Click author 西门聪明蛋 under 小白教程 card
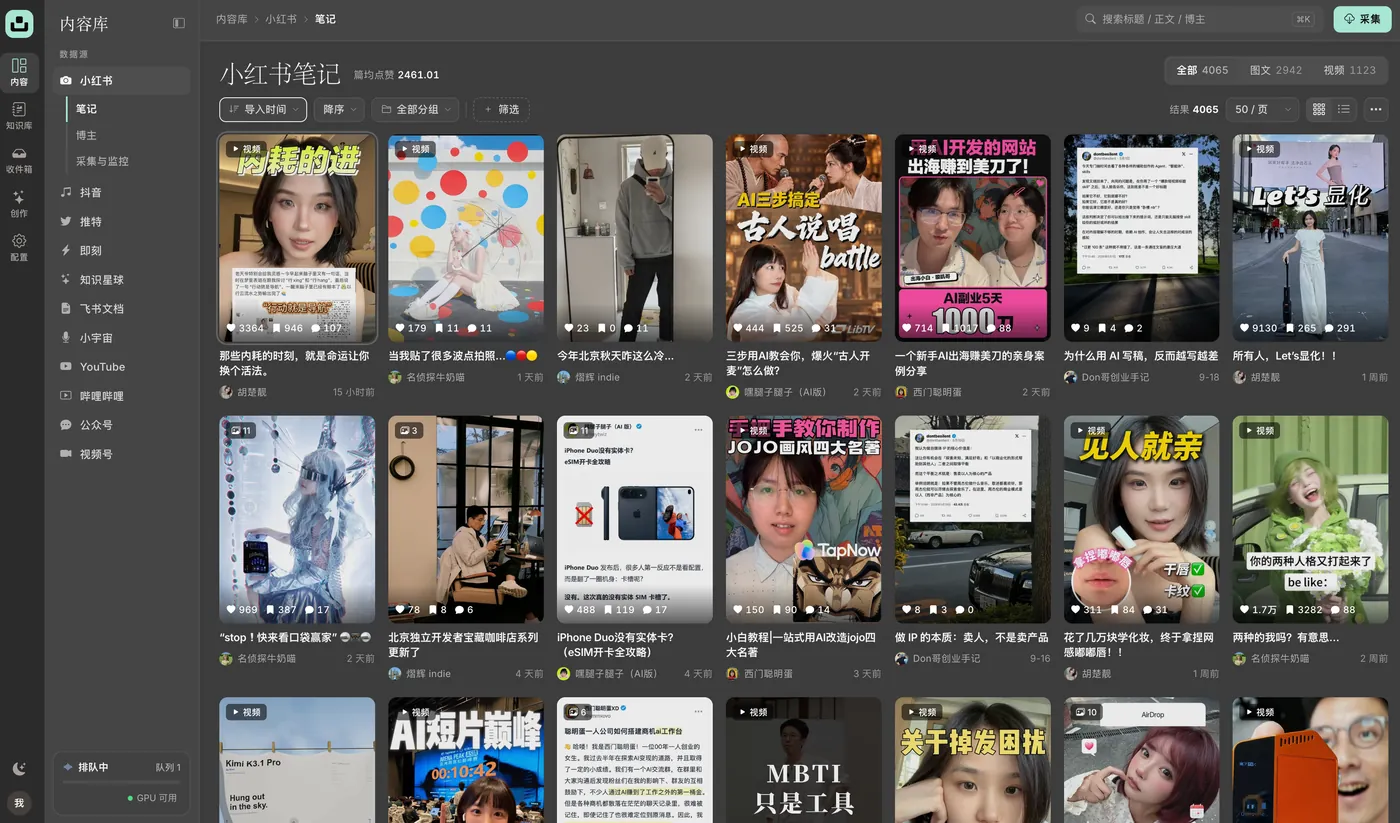The height and width of the screenshot is (823, 1400). click(768, 674)
